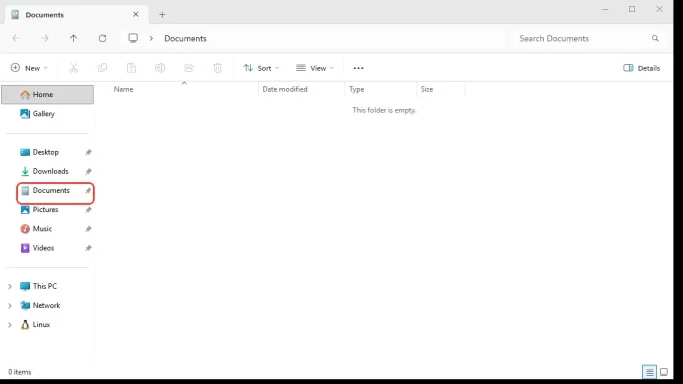The width and height of the screenshot is (683, 384).
Task: Click the 0 items status text
Action: coord(20,372)
